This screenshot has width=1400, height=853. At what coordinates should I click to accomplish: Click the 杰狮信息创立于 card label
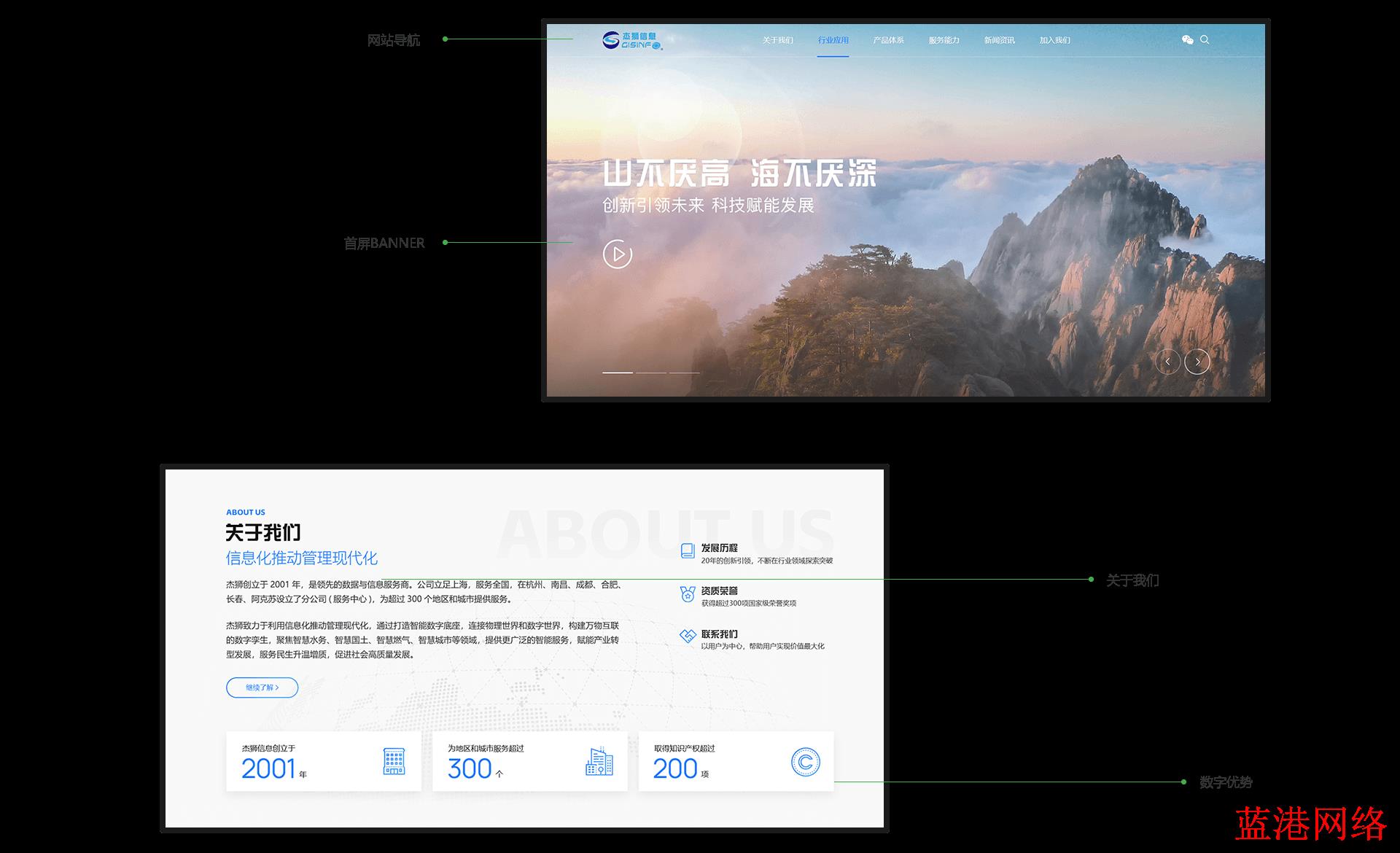[x=268, y=748]
